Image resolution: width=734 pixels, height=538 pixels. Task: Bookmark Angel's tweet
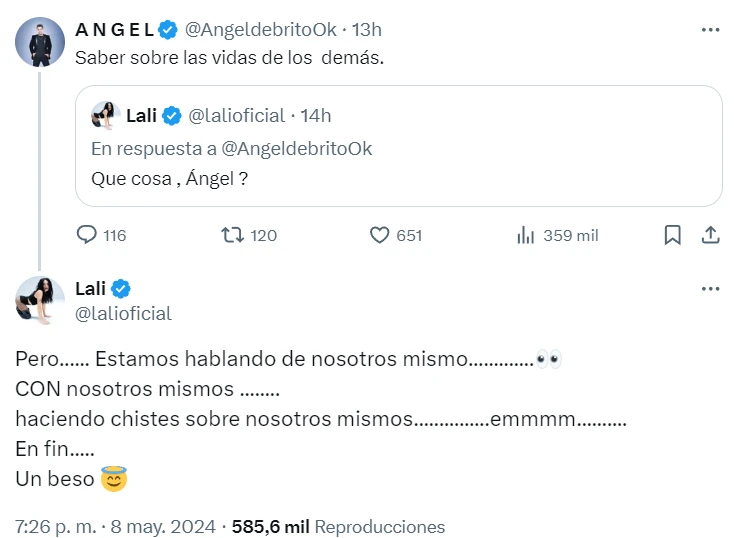pyautogui.click(x=673, y=235)
